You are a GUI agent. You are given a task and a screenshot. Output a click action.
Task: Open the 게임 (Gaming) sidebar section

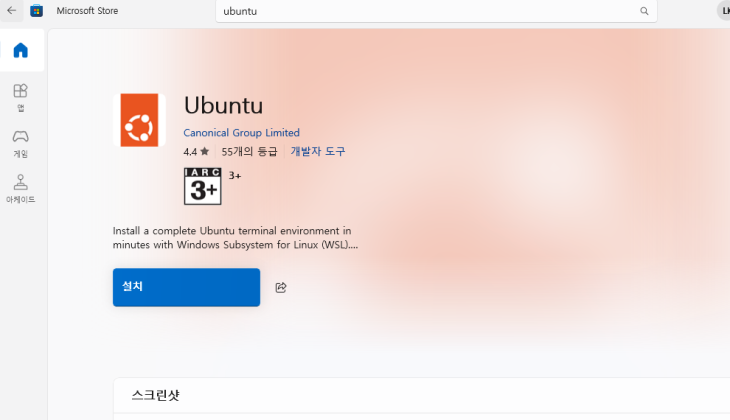20,143
